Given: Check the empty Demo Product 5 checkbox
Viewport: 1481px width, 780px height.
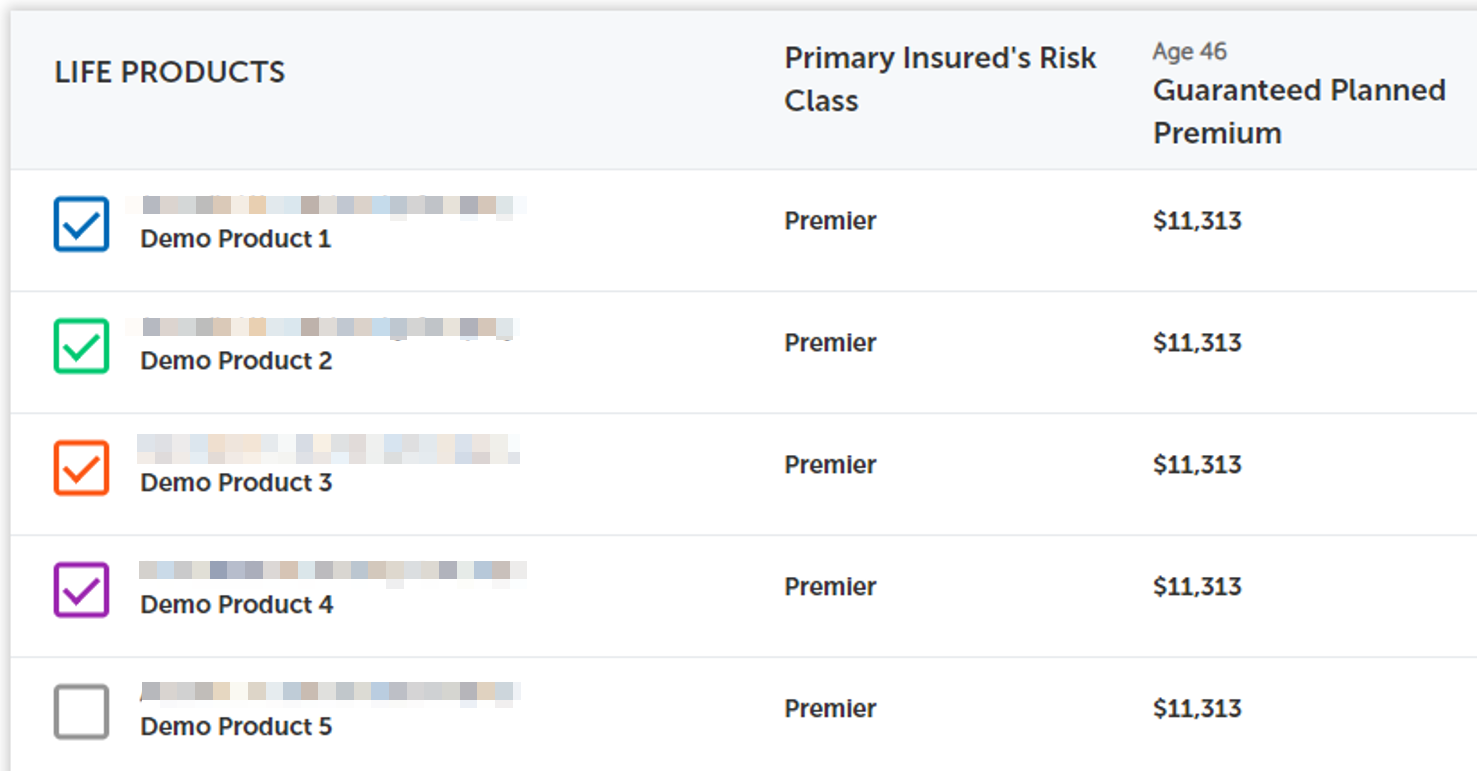Looking at the screenshot, I should tap(81, 712).
